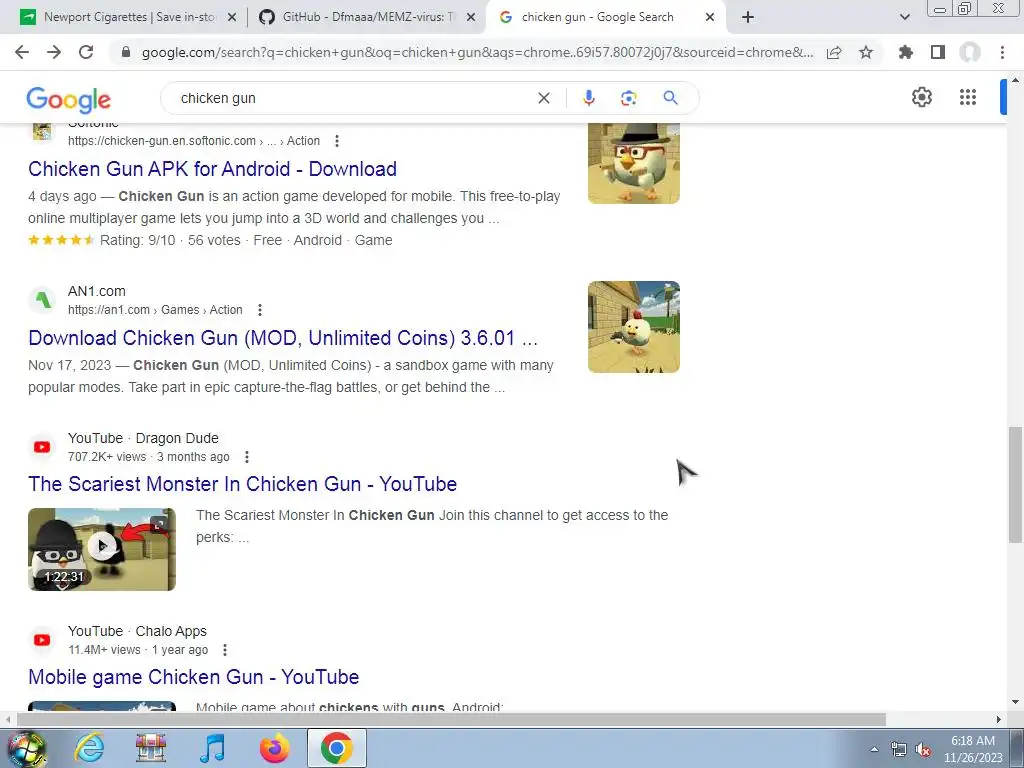The image size is (1024, 768).
Task: Go forward to next page
Action: 54,52
